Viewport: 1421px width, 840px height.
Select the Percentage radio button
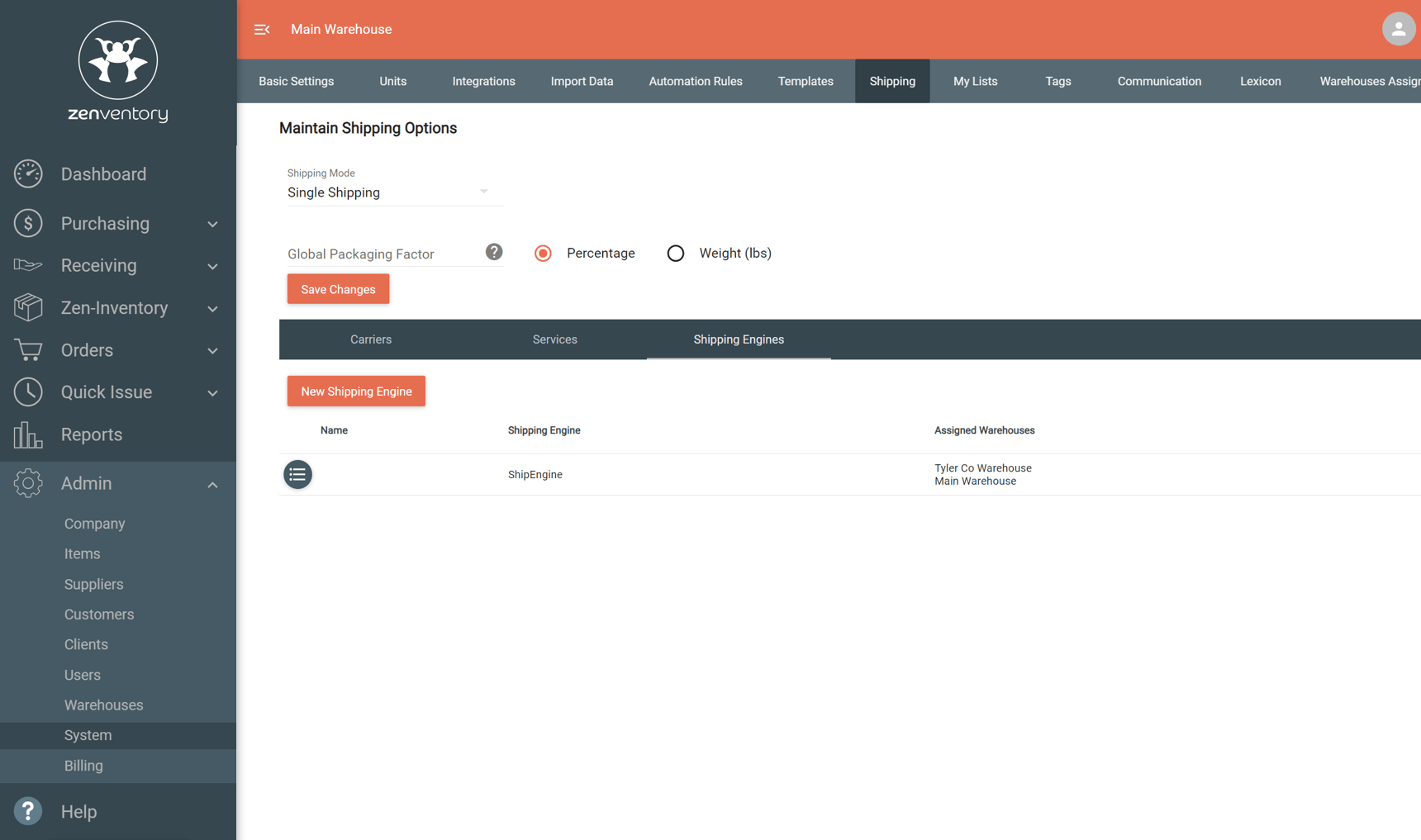(x=543, y=254)
